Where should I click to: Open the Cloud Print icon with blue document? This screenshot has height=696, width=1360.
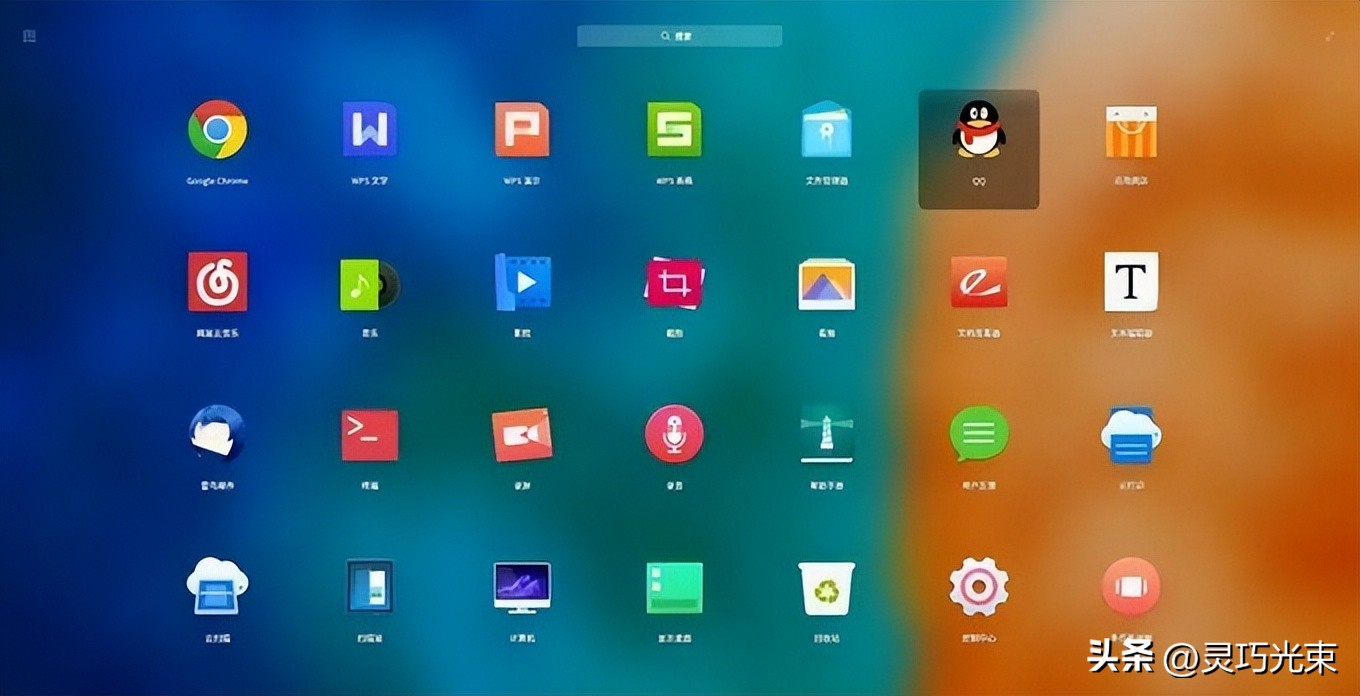[x=1131, y=435]
